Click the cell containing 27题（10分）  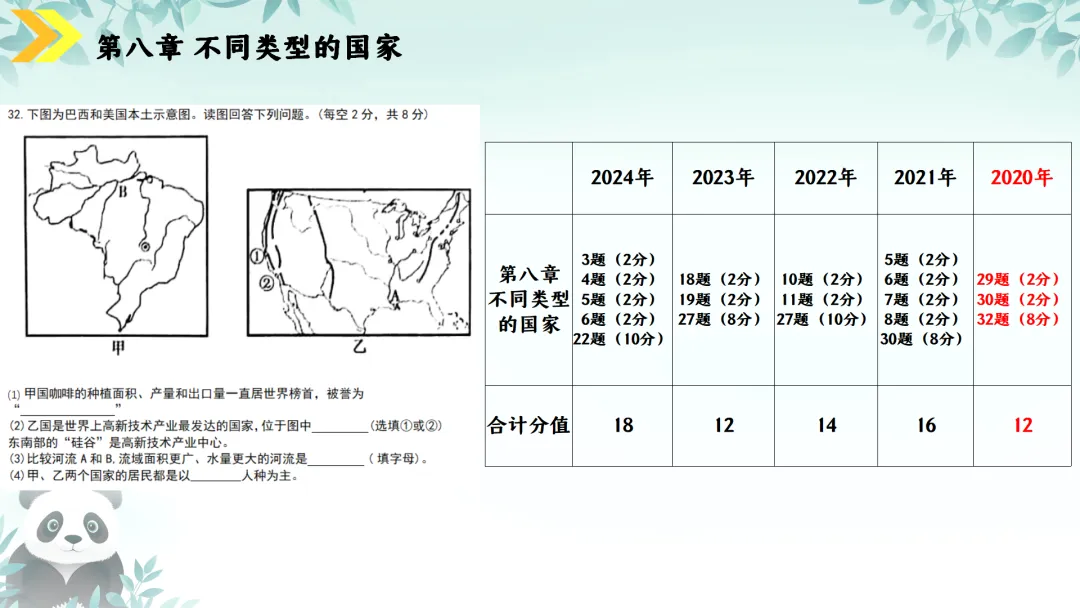coord(824,321)
